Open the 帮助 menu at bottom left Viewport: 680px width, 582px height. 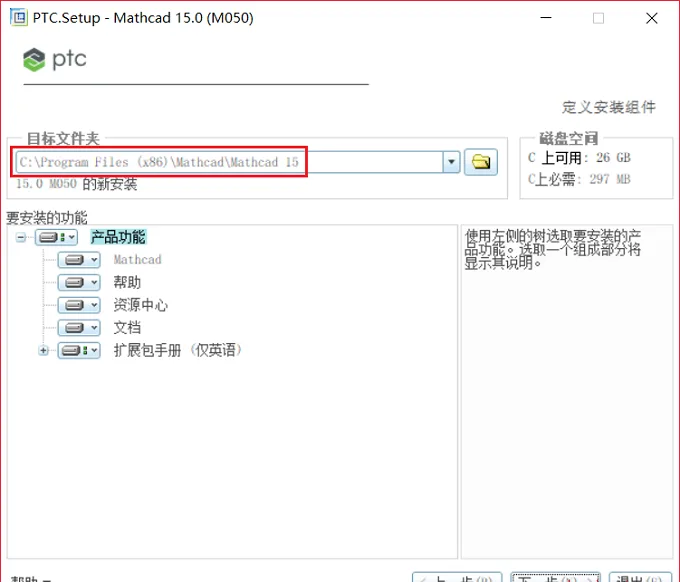31,579
